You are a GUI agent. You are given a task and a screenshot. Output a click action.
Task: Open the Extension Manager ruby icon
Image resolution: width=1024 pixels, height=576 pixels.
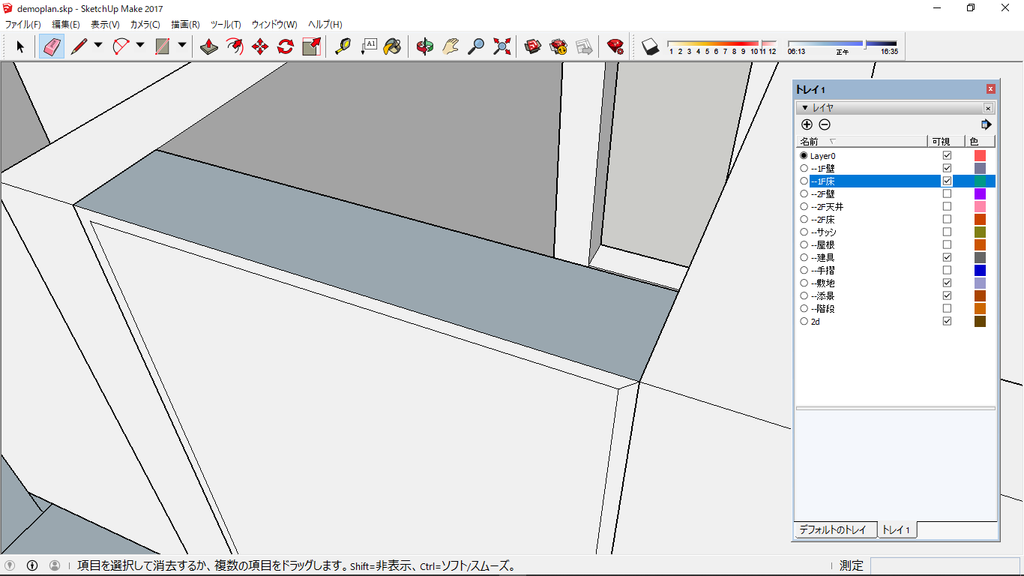click(615, 47)
